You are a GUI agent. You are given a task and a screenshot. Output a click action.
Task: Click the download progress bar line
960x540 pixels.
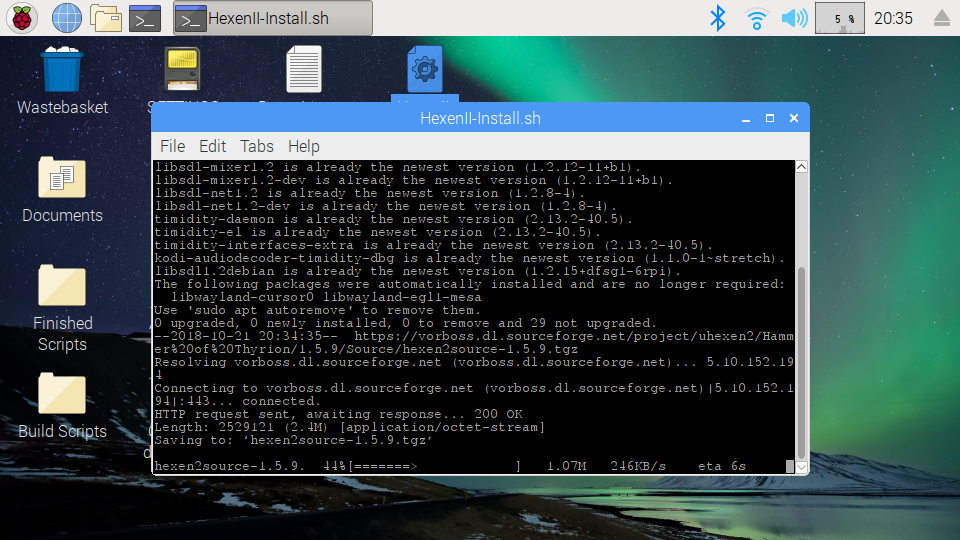click(450, 466)
